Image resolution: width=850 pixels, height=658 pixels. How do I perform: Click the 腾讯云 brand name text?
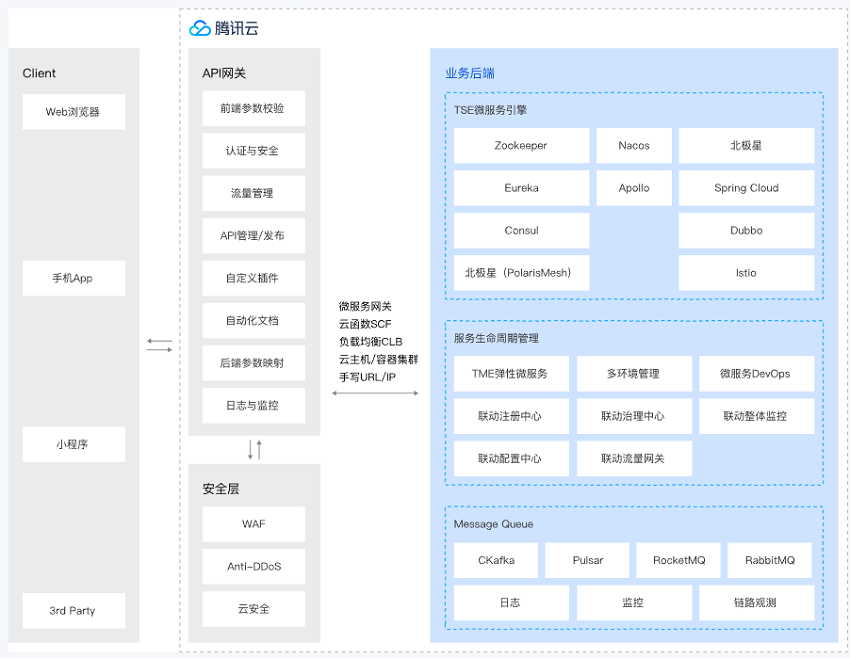[236, 28]
